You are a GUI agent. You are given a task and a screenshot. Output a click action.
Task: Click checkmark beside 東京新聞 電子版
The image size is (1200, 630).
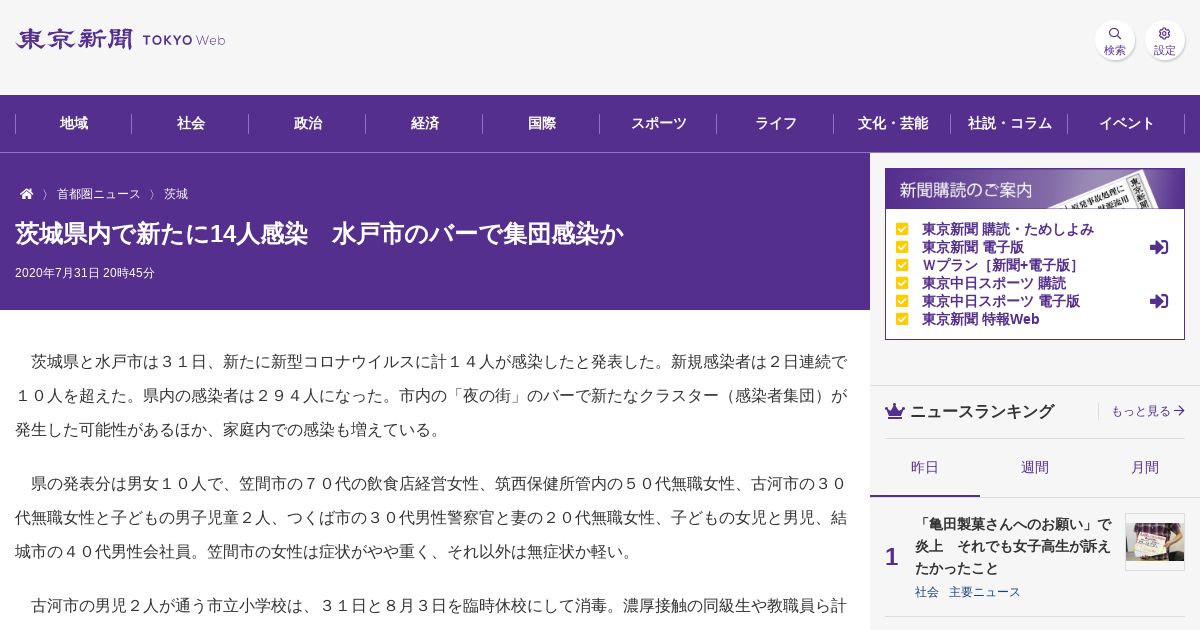click(x=902, y=247)
